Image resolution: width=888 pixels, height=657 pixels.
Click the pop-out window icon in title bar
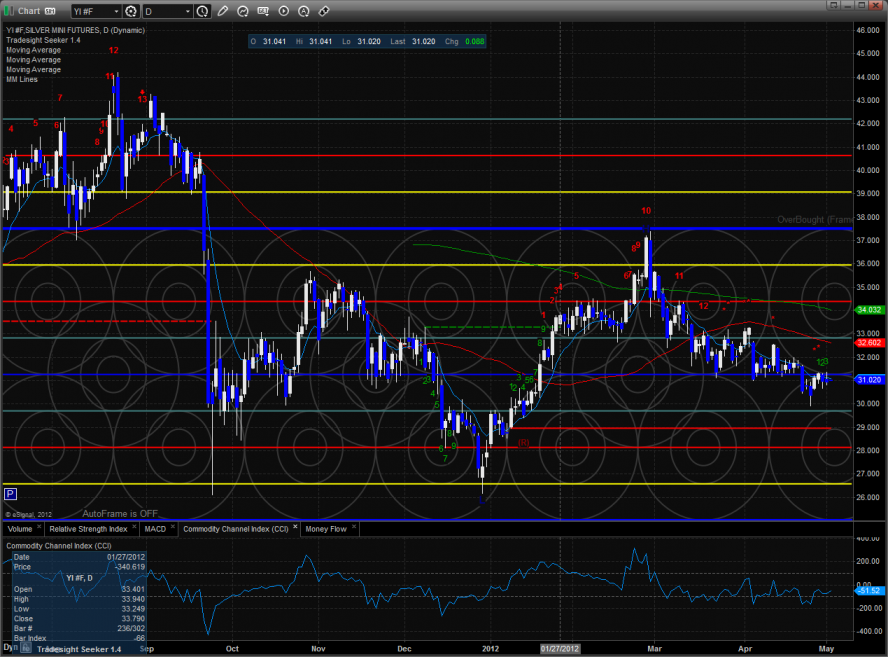click(833, 5)
